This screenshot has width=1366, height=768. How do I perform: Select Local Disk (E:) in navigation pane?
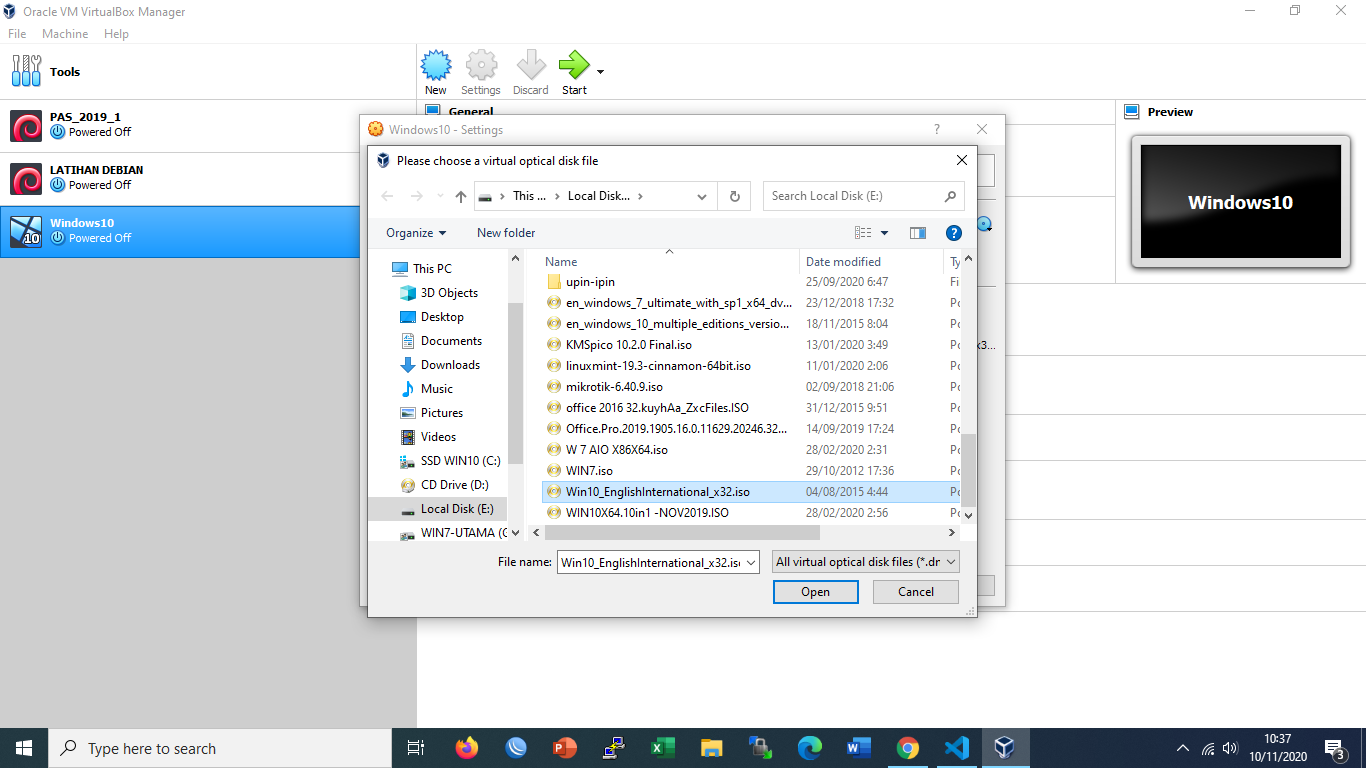(x=438, y=509)
